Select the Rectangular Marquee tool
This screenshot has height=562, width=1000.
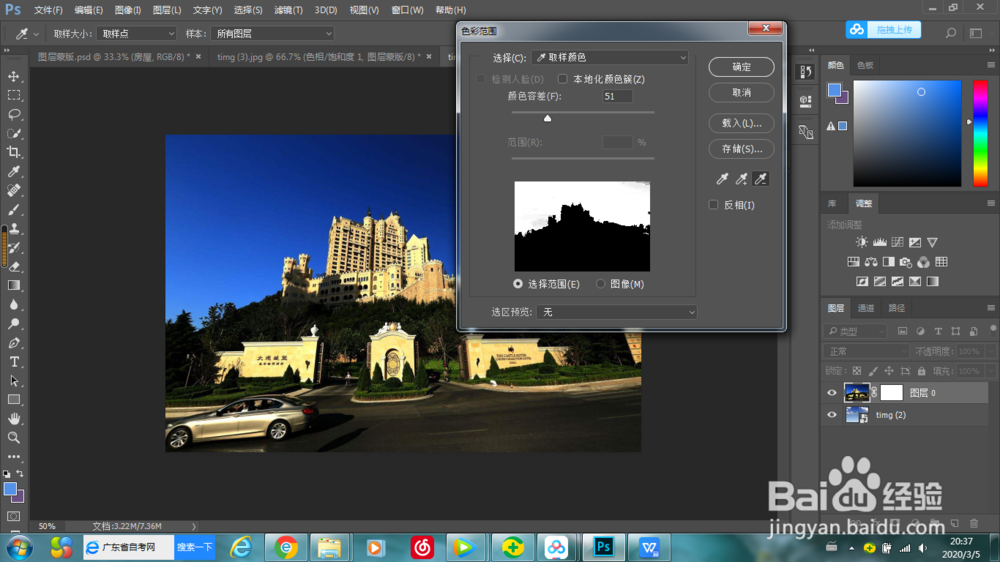coord(13,96)
